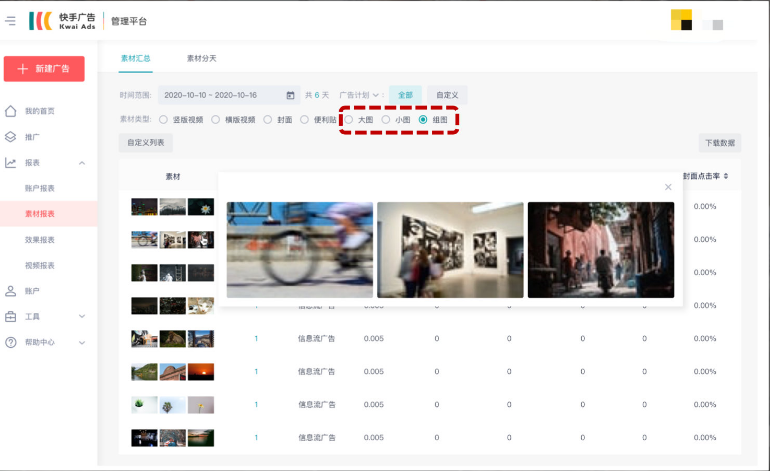Open 视频报表 in the sidebar
The width and height of the screenshot is (770, 471).
[x=40, y=265]
